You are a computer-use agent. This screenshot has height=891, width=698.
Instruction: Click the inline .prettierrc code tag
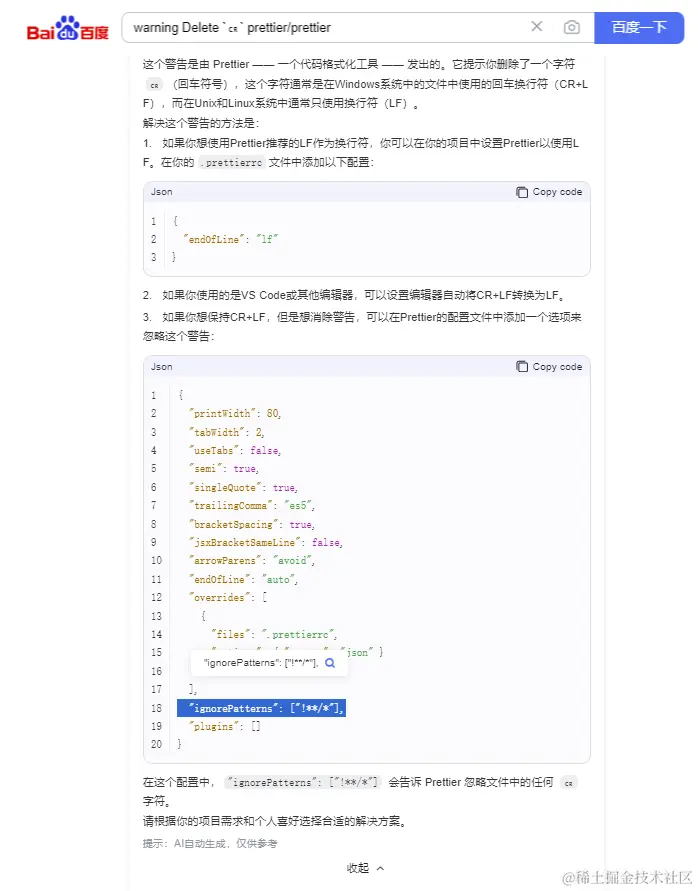tap(232, 163)
